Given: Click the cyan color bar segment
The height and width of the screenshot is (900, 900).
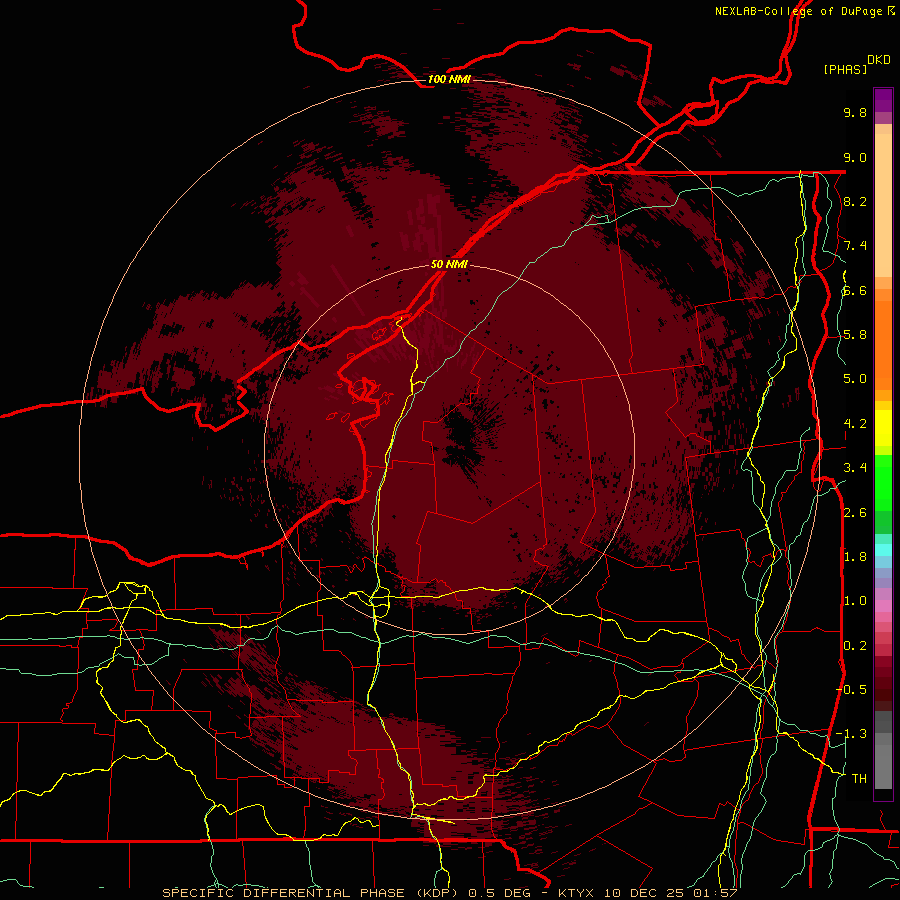Looking at the screenshot, I should tap(883, 550).
